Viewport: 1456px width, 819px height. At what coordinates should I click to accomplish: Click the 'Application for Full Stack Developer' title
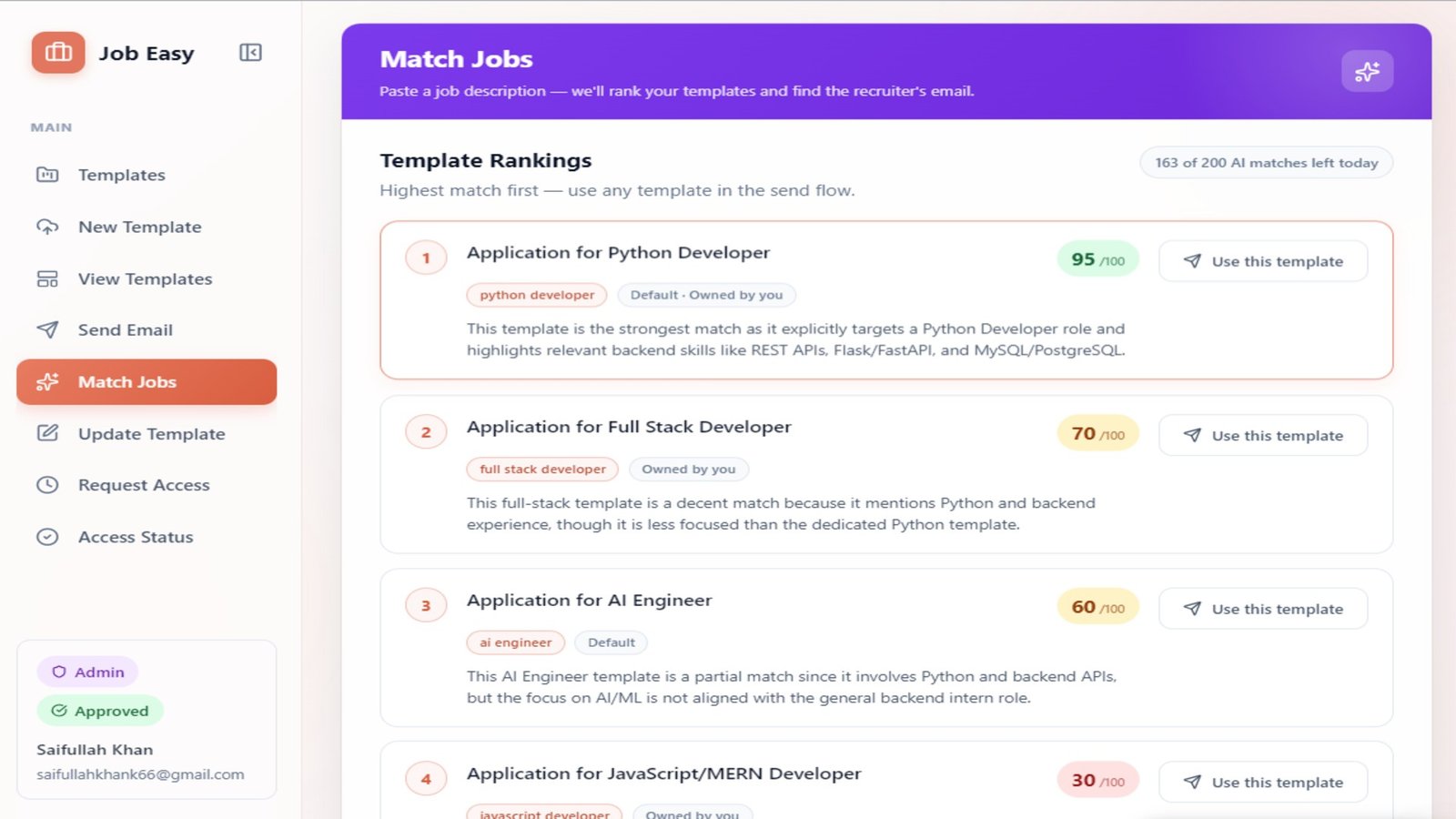629,427
